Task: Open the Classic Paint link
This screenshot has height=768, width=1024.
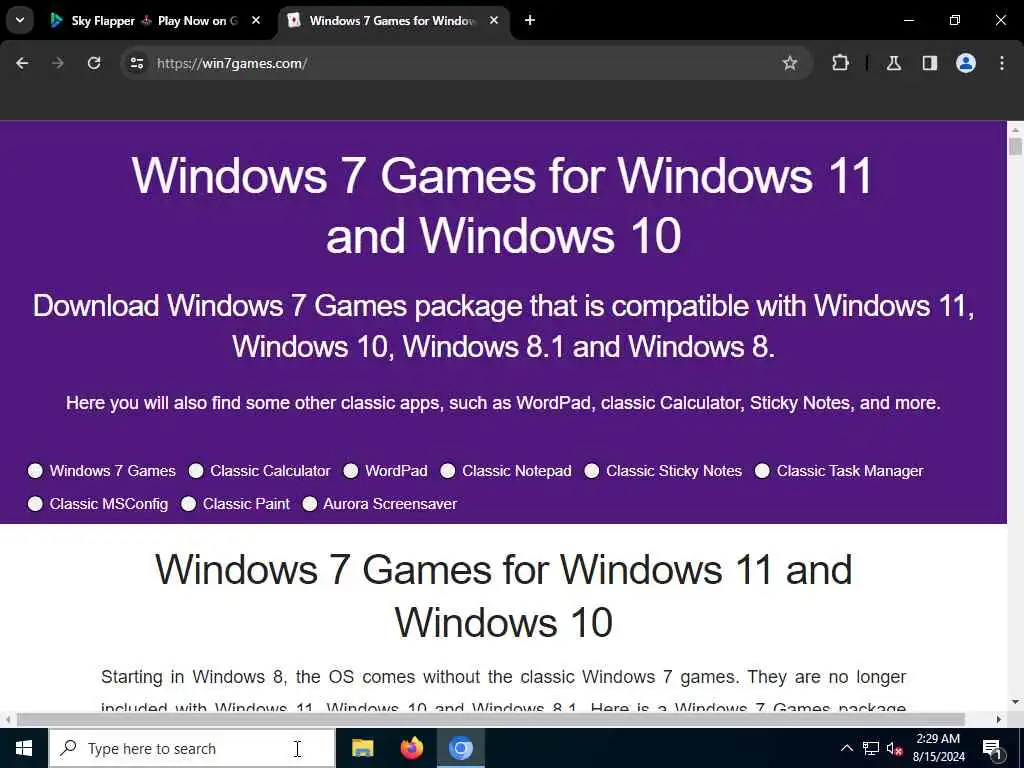Action: (x=246, y=504)
